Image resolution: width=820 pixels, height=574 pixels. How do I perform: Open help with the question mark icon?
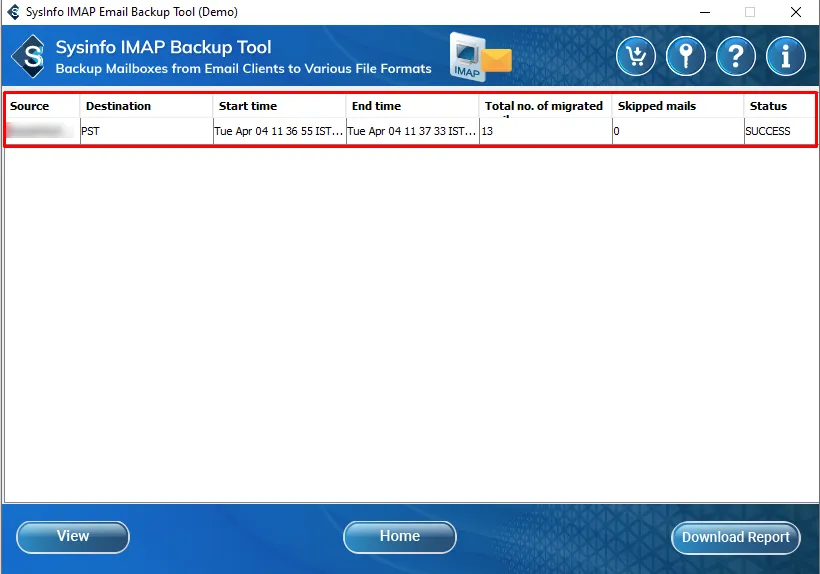(x=736, y=56)
